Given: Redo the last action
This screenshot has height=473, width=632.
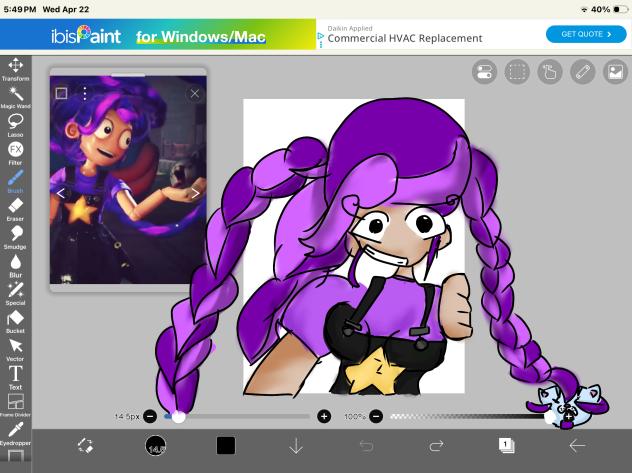Looking at the screenshot, I should (437, 446).
